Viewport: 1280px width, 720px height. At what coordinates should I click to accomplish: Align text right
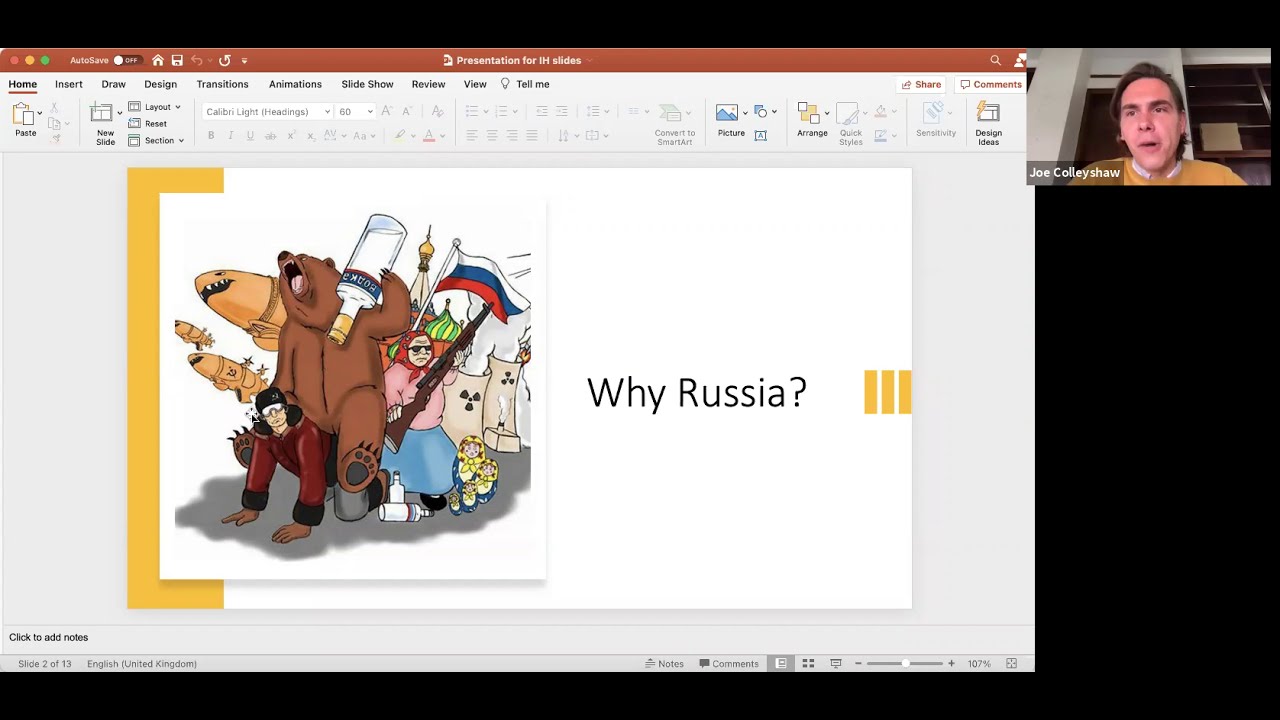point(512,136)
